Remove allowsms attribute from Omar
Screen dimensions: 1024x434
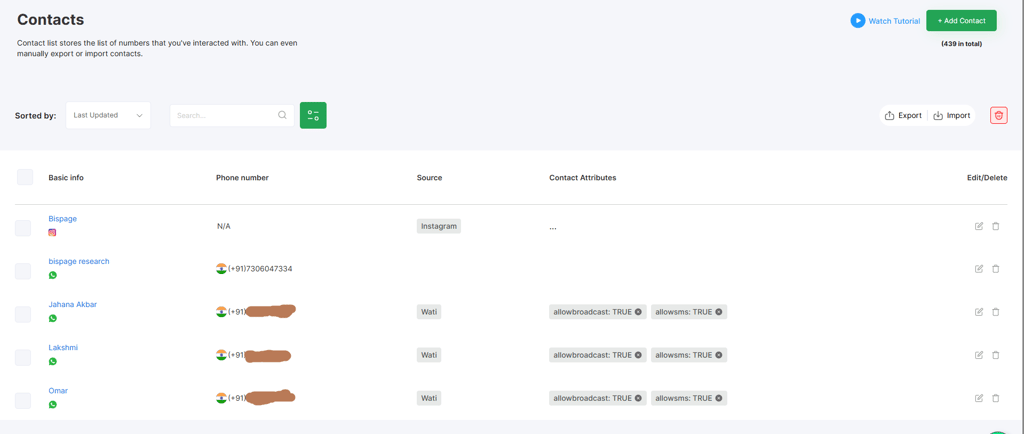(718, 398)
